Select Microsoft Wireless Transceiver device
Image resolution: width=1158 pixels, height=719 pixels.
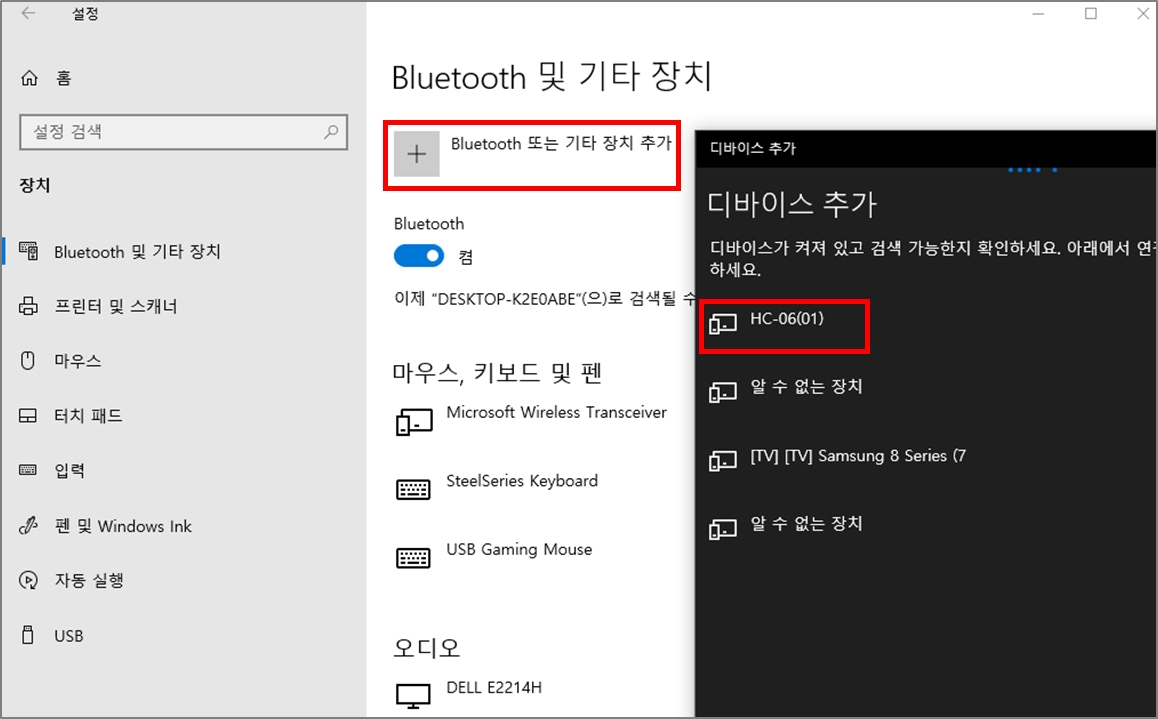coord(555,412)
